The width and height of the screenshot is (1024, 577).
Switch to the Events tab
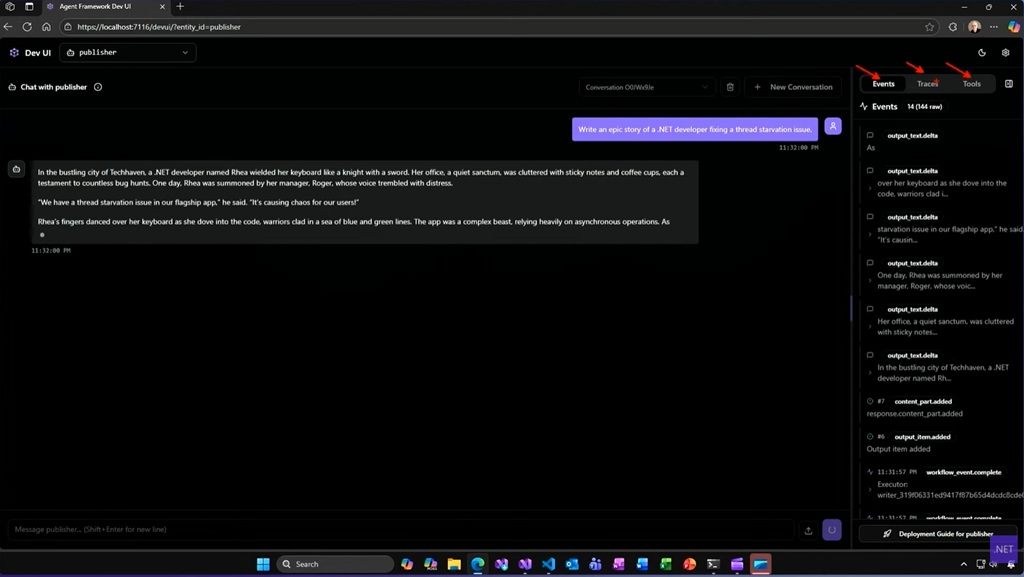pos(883,84)
